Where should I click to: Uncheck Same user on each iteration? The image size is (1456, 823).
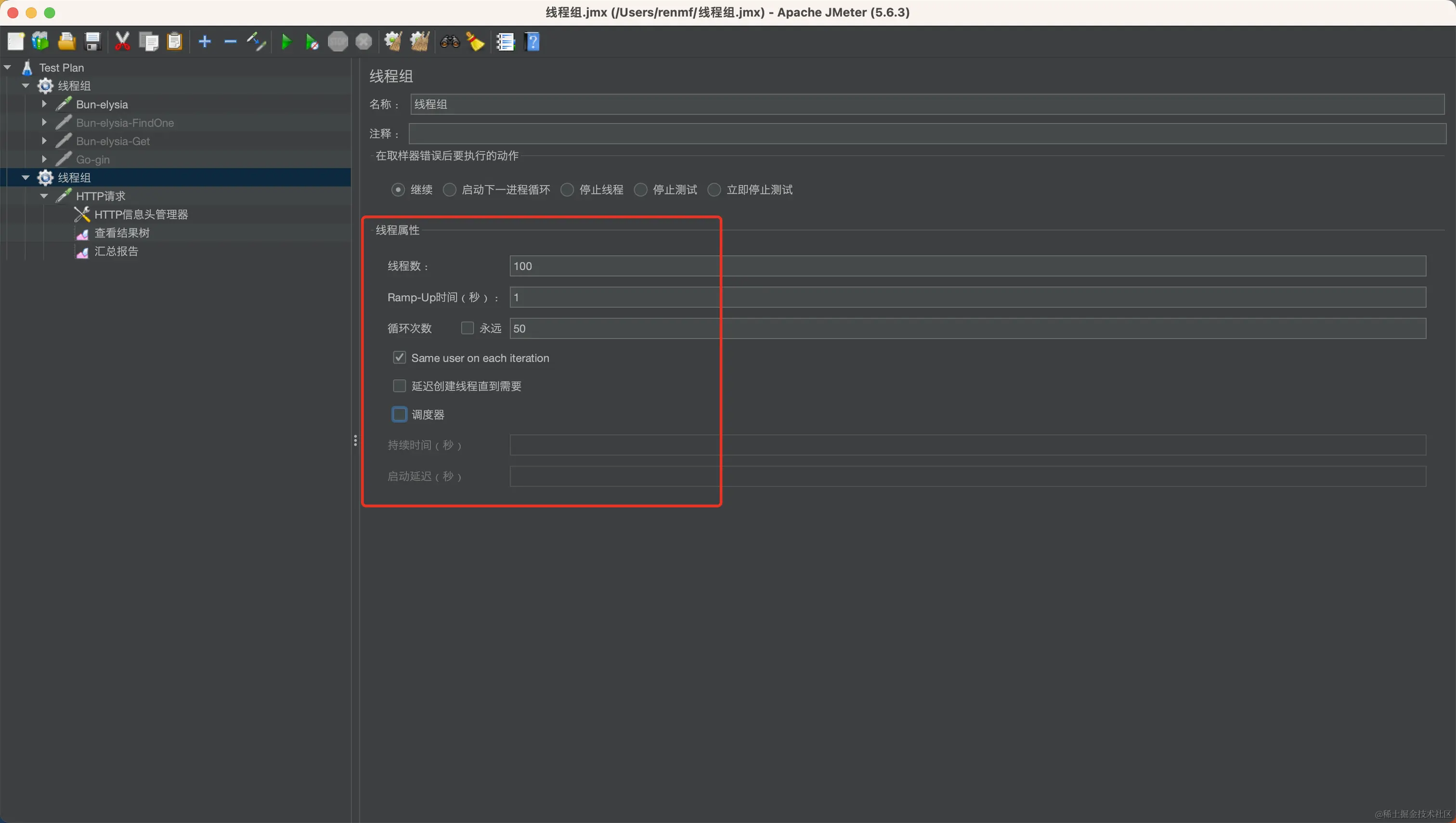coord(400,357)
